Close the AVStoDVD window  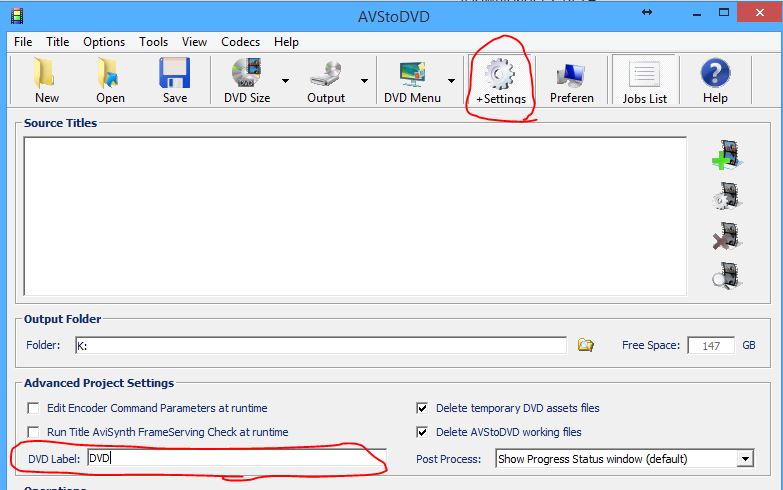click(x=760, y=12)
